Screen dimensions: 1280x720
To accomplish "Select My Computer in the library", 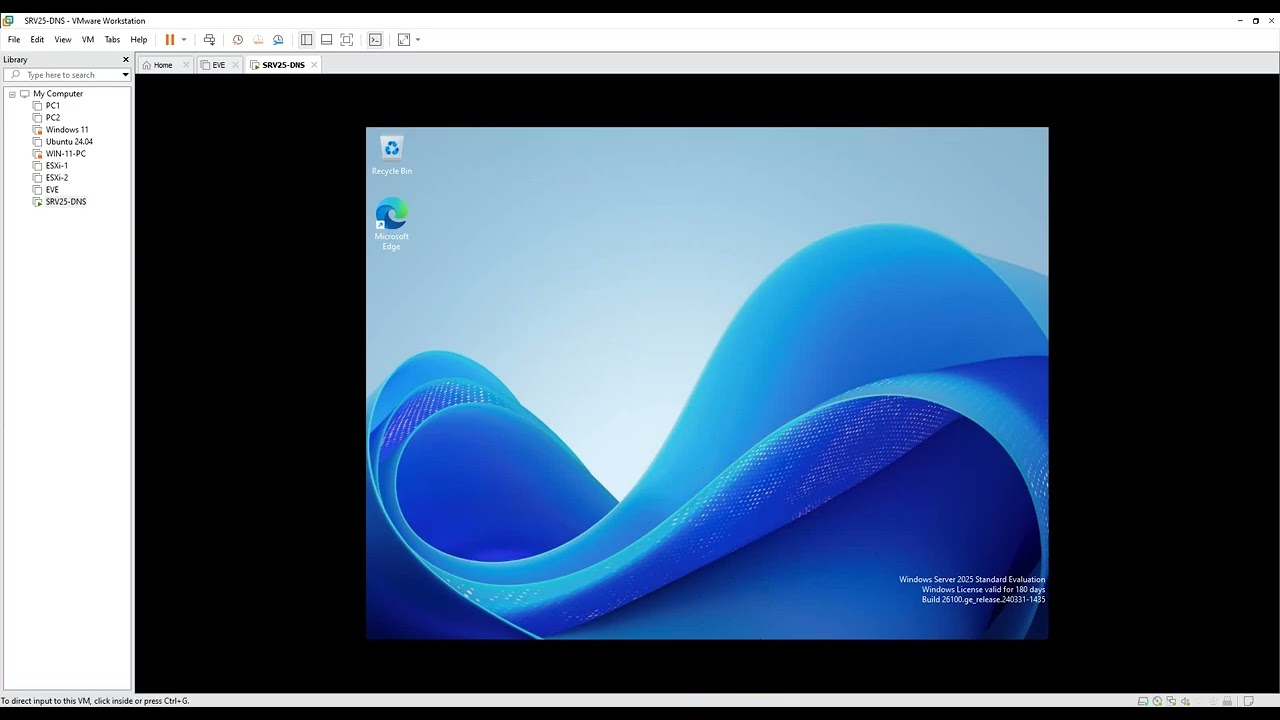I will 58,94.
